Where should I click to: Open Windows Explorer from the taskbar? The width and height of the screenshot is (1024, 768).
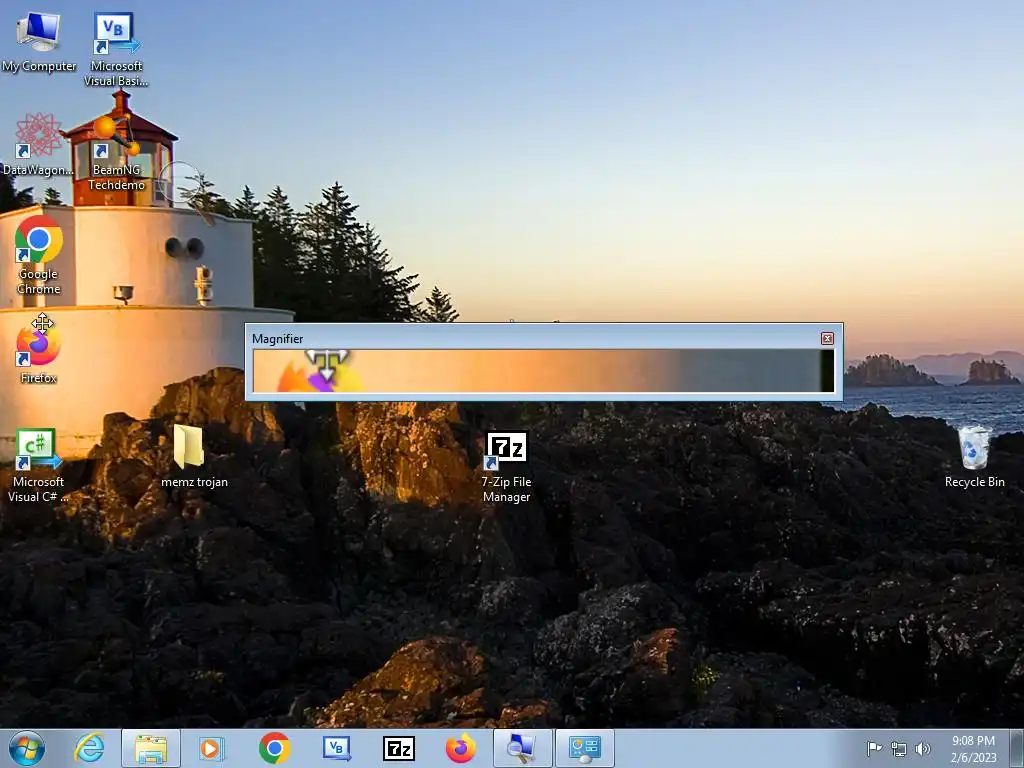coord(151,748)
